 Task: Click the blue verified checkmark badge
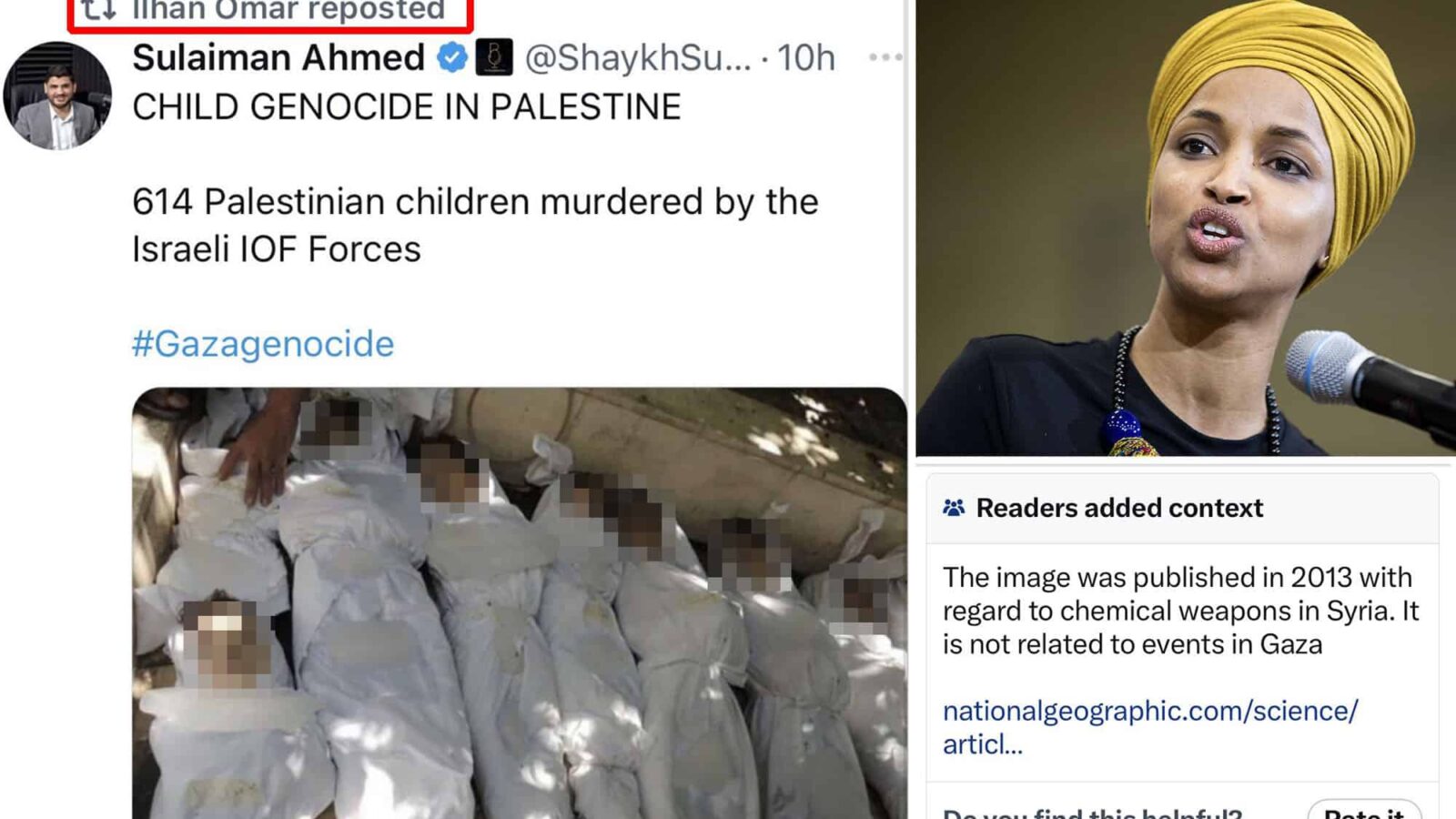(x=451, y=58)
